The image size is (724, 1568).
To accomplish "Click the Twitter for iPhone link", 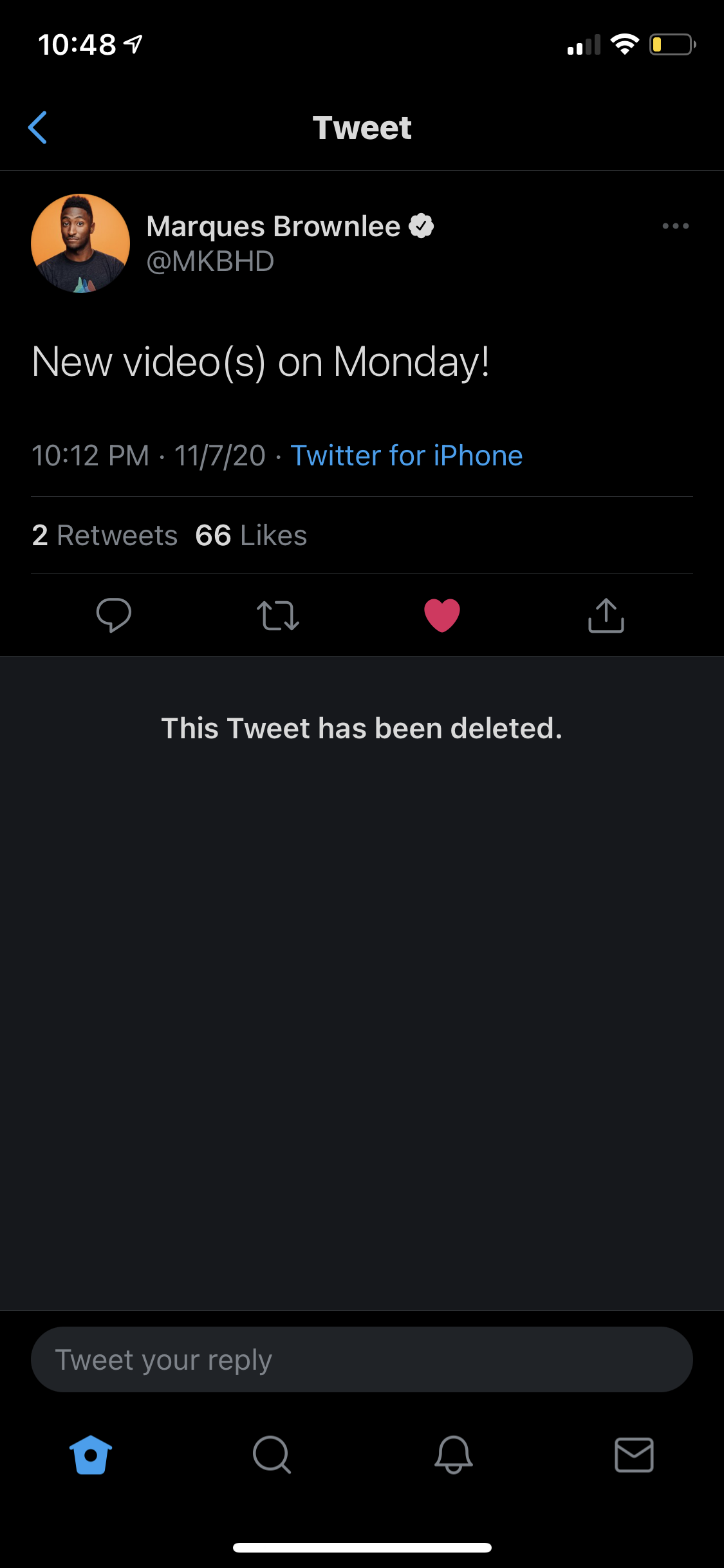I will 407,456.
